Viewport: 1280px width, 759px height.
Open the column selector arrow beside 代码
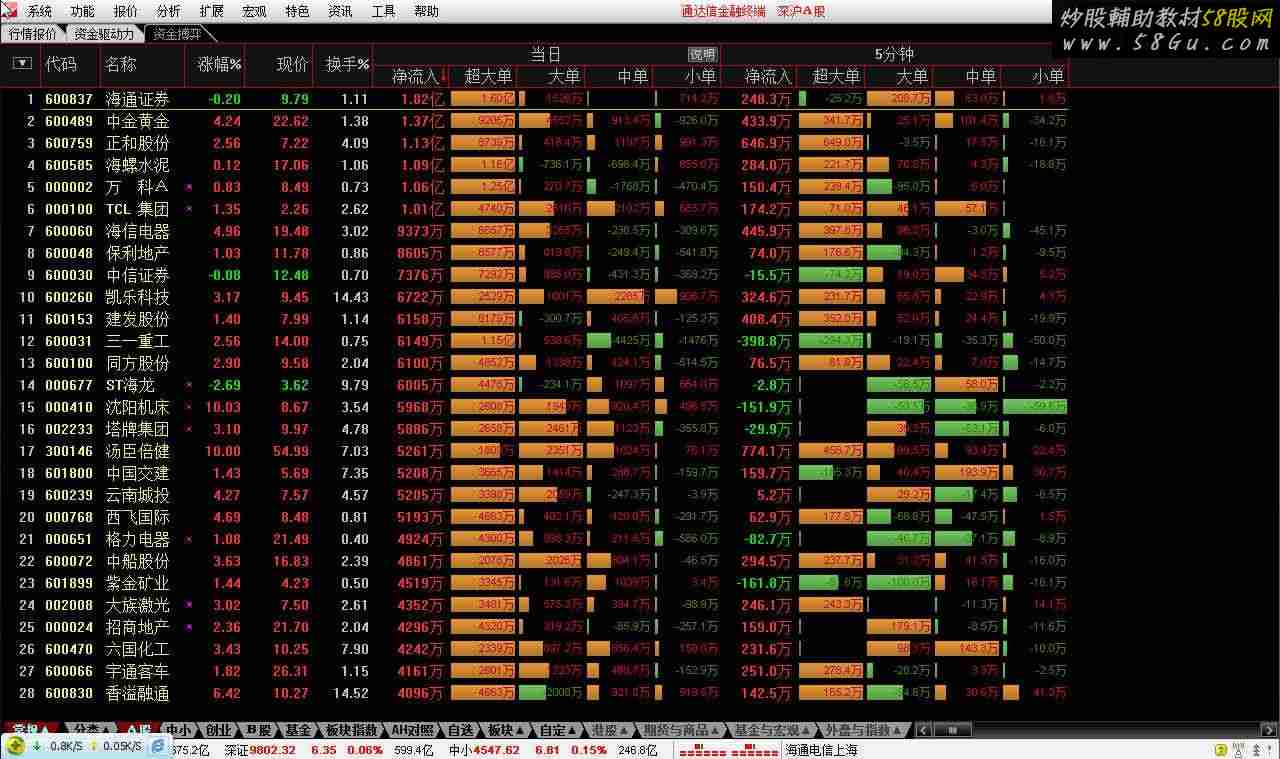point(22,64)
